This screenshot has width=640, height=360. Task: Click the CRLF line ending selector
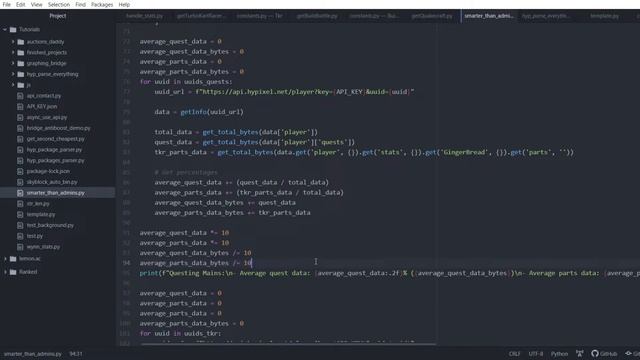pyautogui.click(x=514, y=354)
